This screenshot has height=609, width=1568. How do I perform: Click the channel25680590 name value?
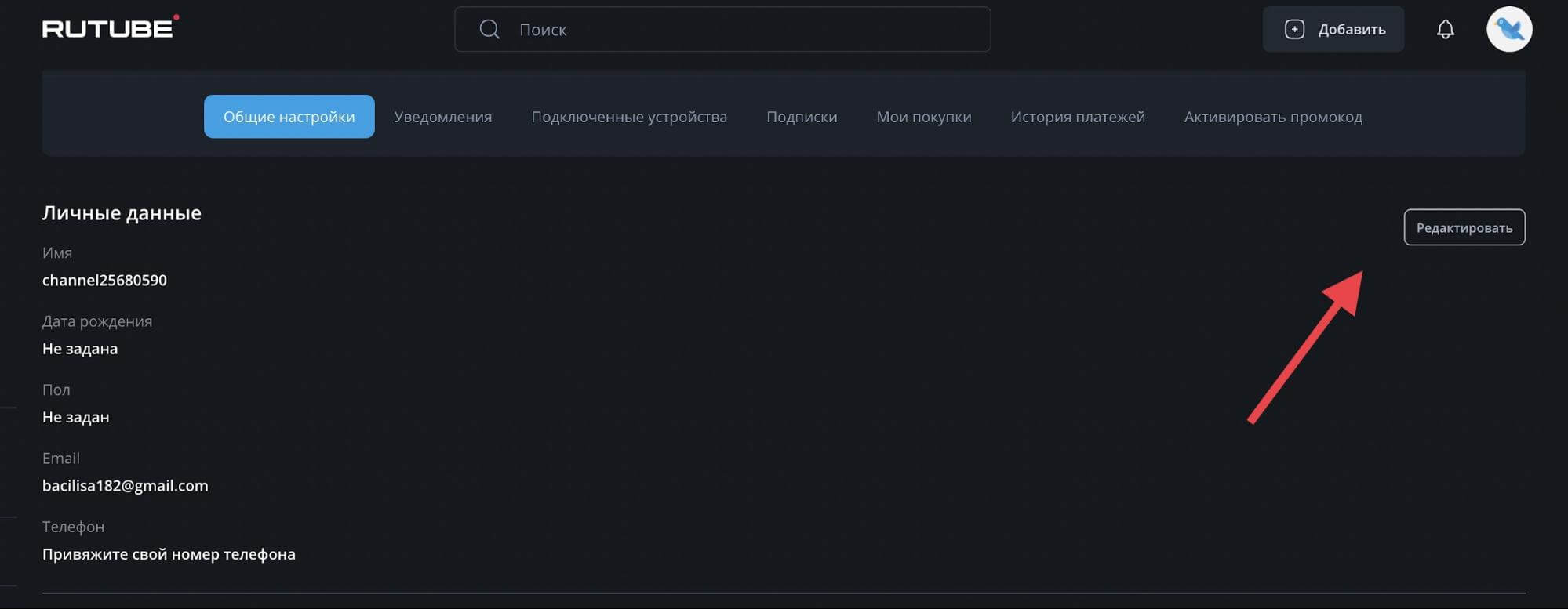(104, 281)
